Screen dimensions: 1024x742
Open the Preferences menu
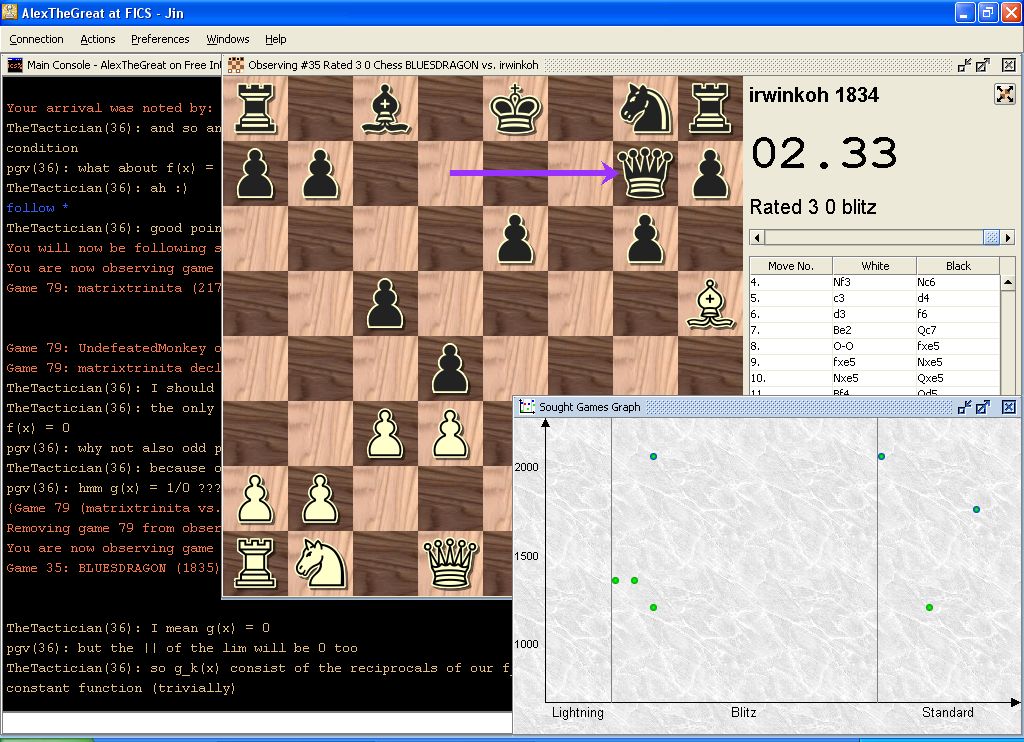point(160,39)
